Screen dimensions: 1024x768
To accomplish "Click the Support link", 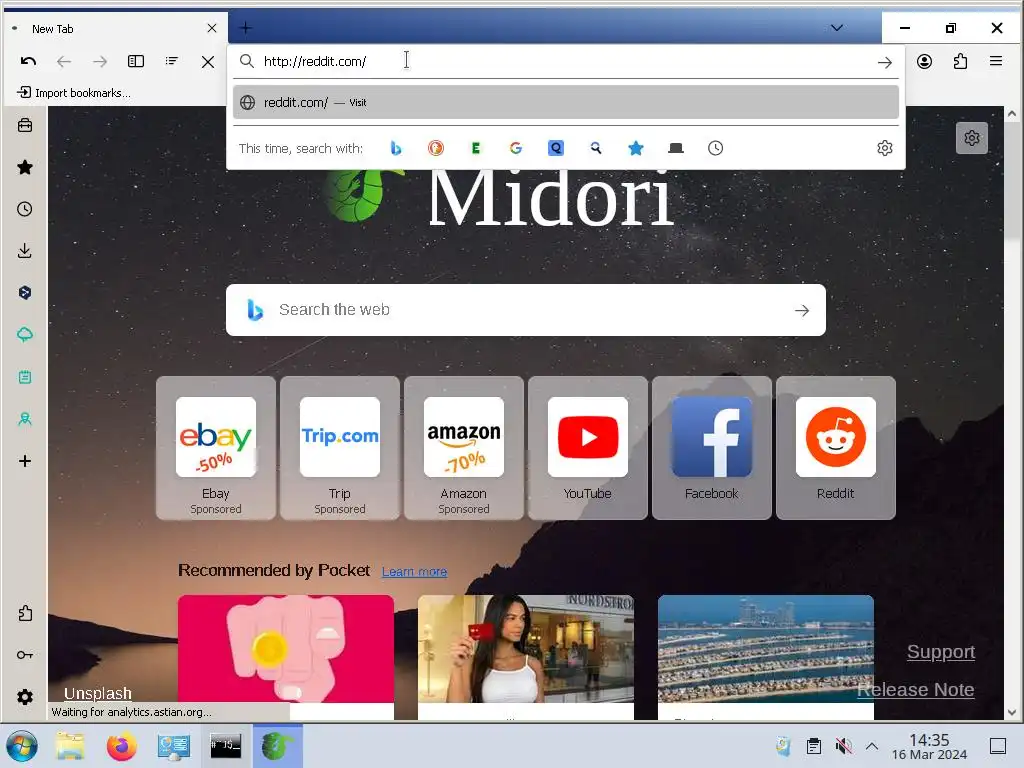I will [940, 652].
